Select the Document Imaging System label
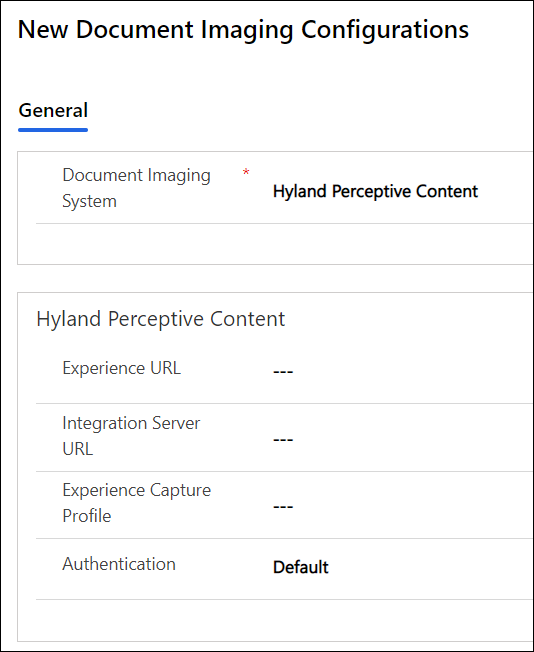 [x=136, y=188]
